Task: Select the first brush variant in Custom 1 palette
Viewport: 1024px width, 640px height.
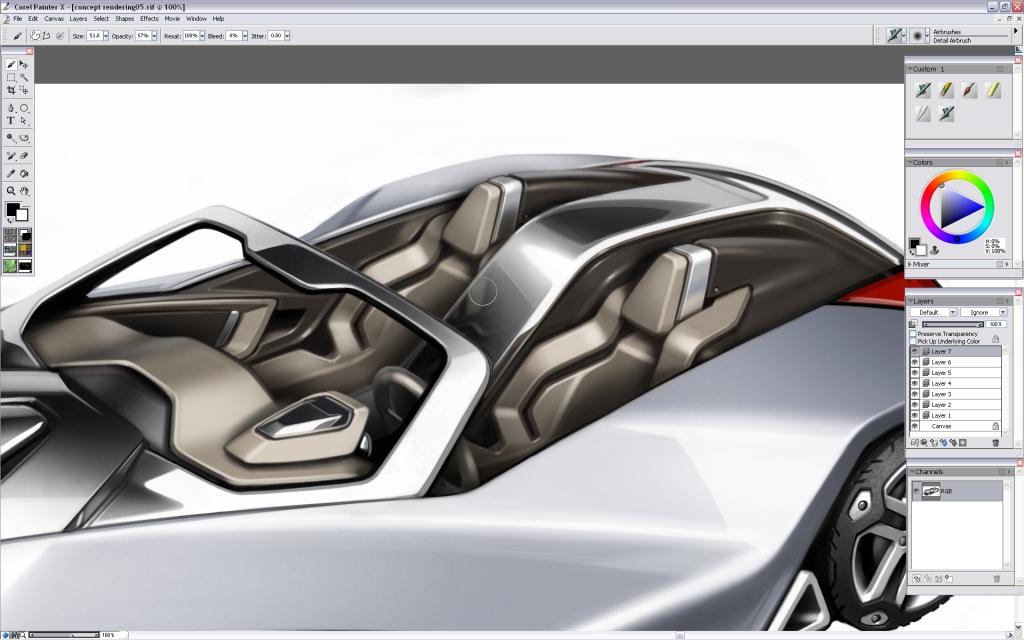Action: 923,89
